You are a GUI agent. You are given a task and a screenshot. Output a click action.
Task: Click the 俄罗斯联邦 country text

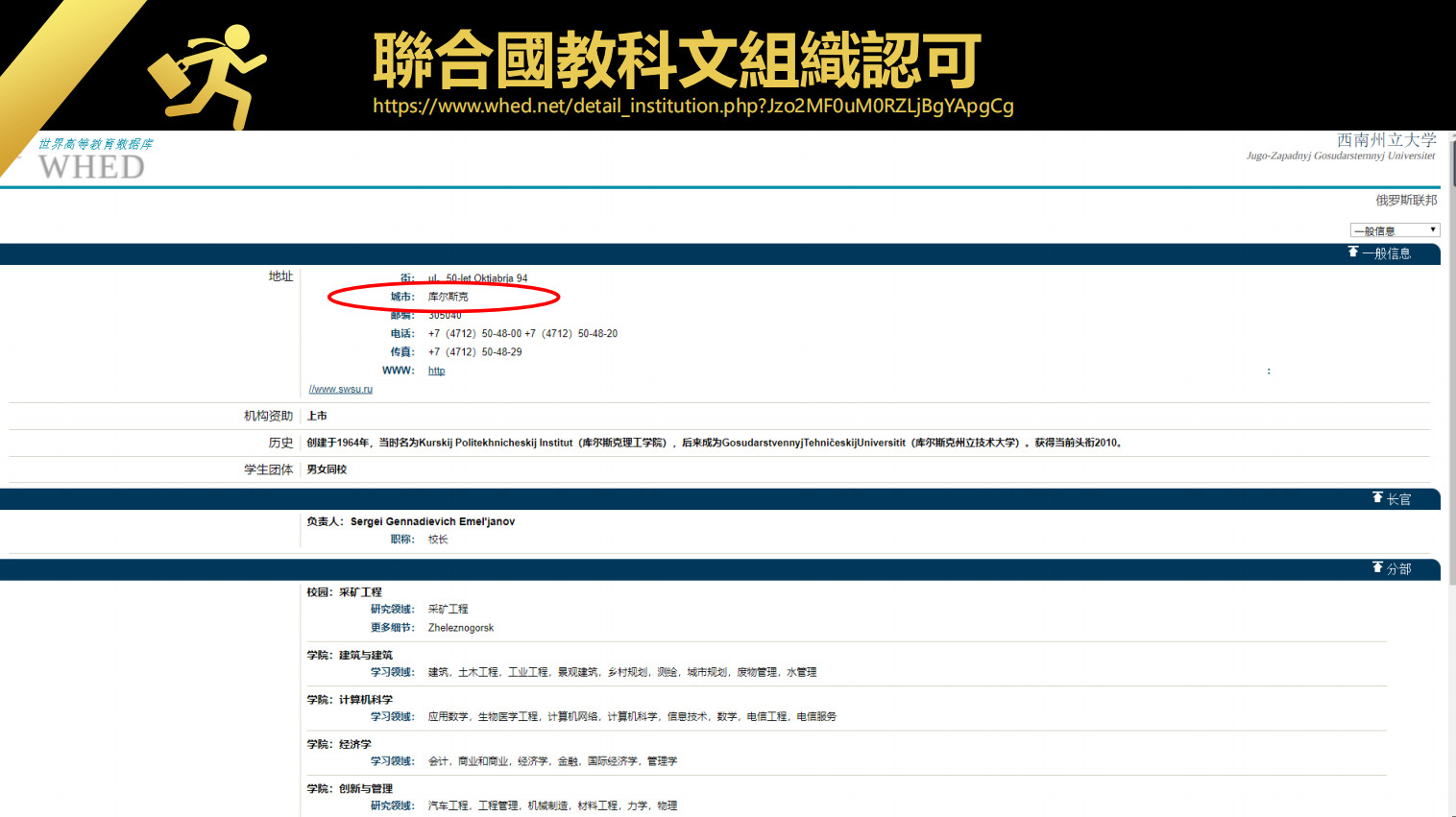(1406, 200)
